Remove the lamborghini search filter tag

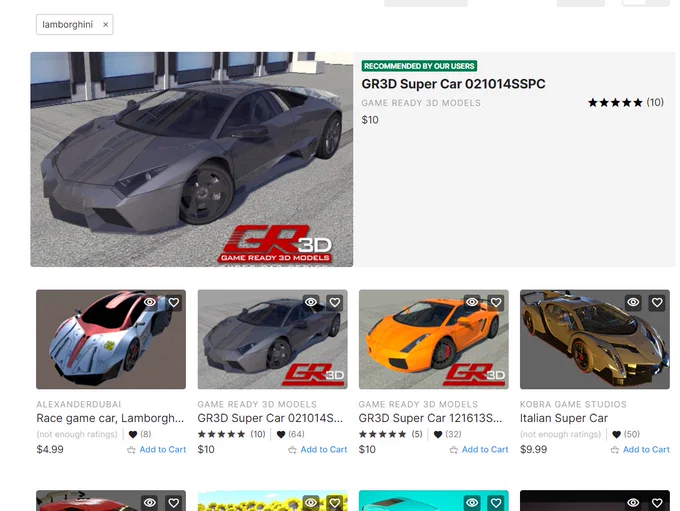(x=105, y=25)
